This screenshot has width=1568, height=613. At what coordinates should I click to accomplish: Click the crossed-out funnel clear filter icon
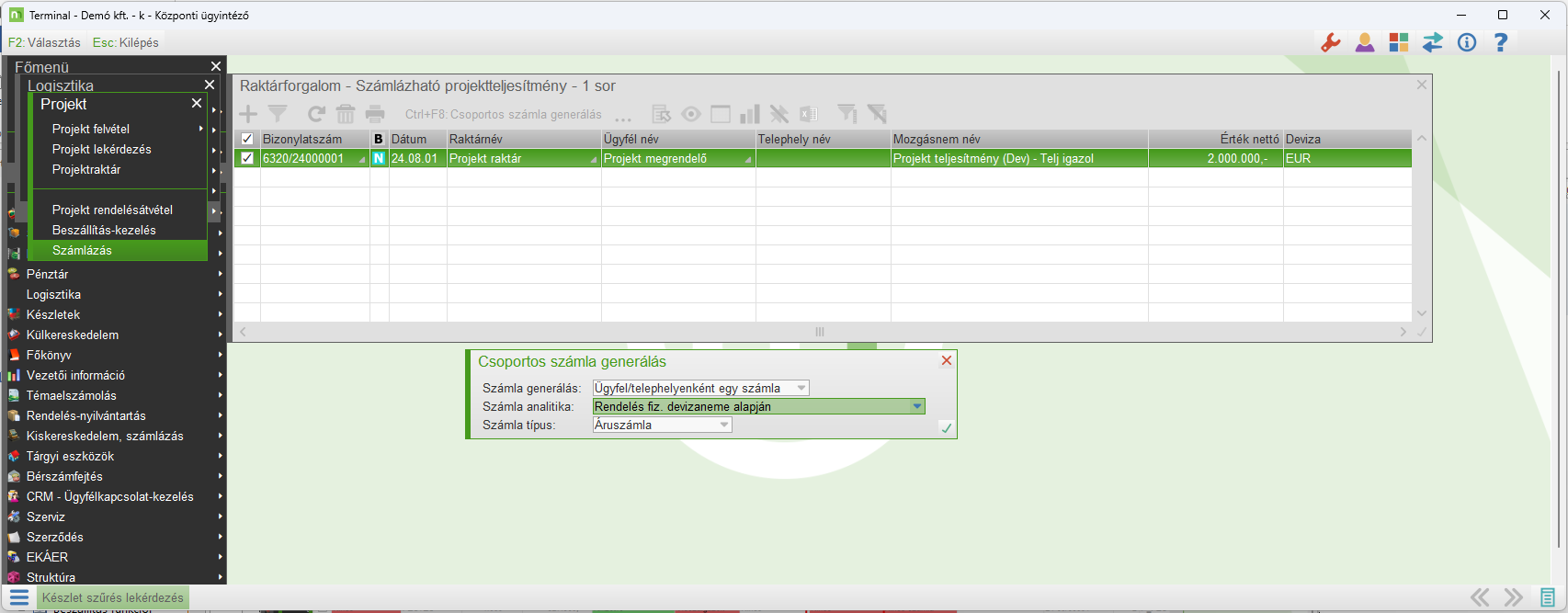(x=877, y=114)
